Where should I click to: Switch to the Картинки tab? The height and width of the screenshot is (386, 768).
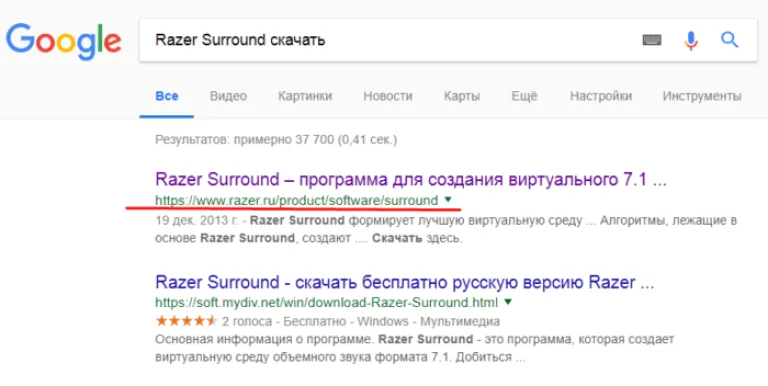tap(305, 96)
